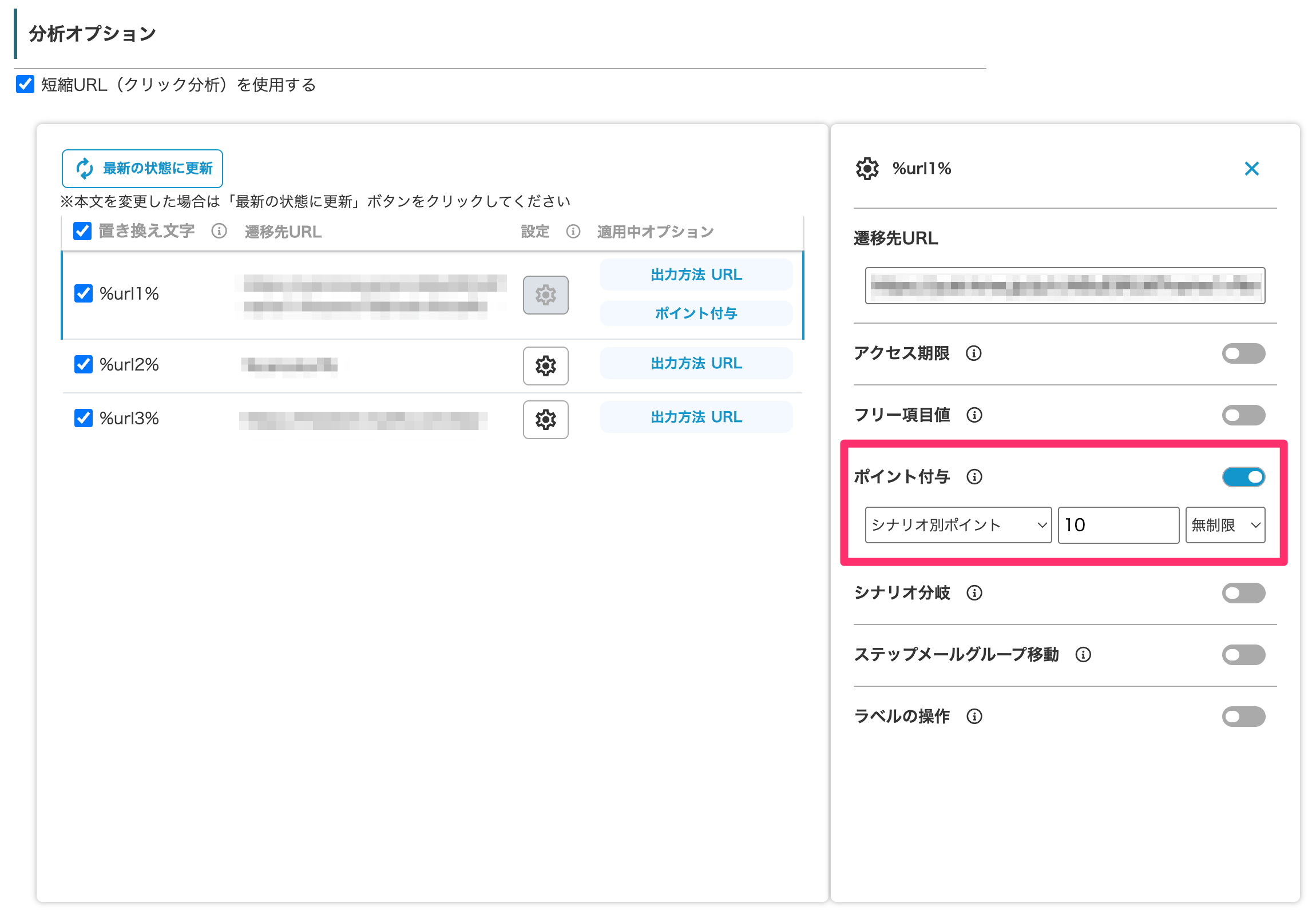Click the 最新の状態に更新 button
This screenshot has height=915, width=1316.
coord(142,169)
